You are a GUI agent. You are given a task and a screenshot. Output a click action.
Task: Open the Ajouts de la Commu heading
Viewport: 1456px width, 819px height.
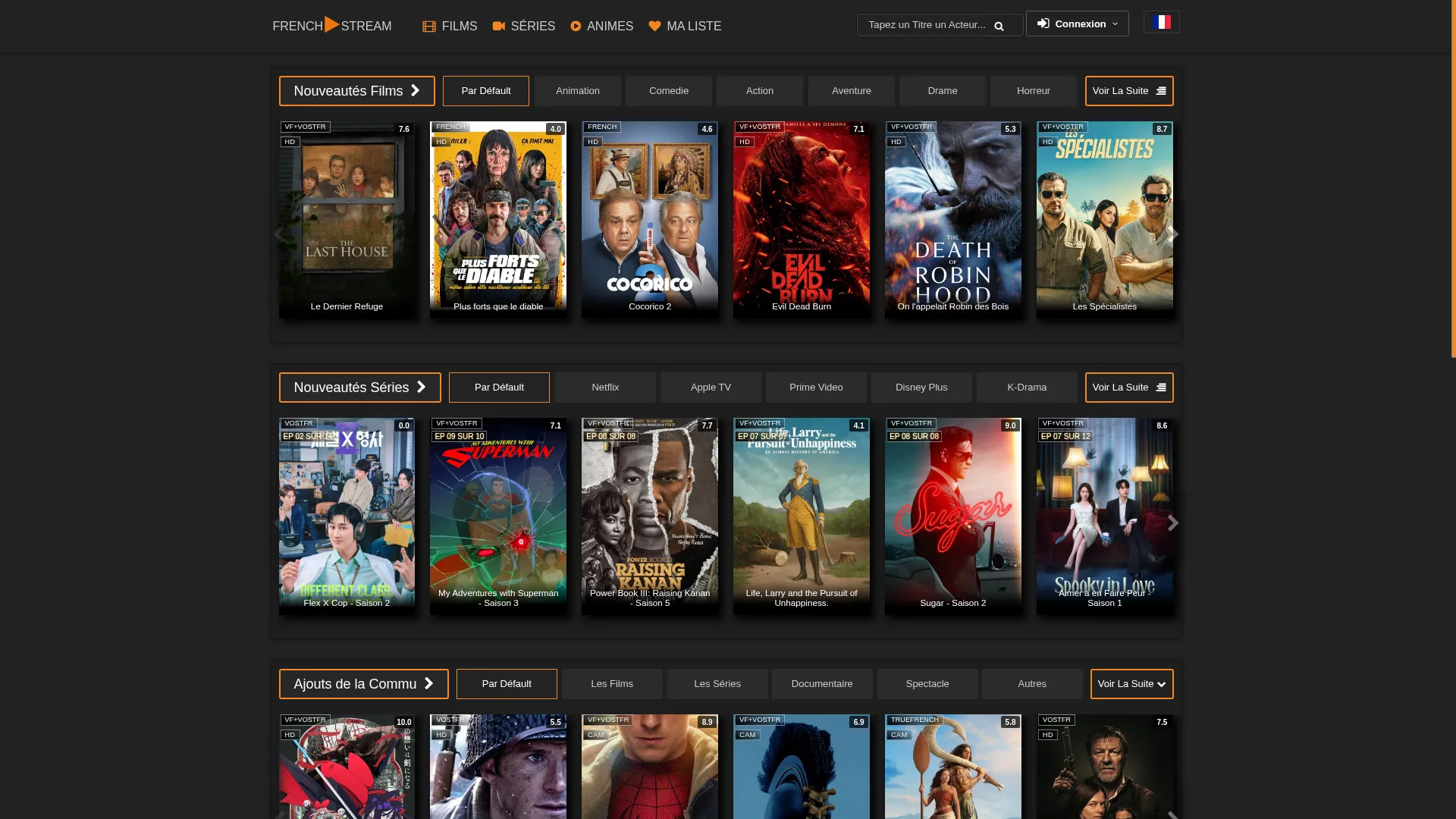(363, 684)
